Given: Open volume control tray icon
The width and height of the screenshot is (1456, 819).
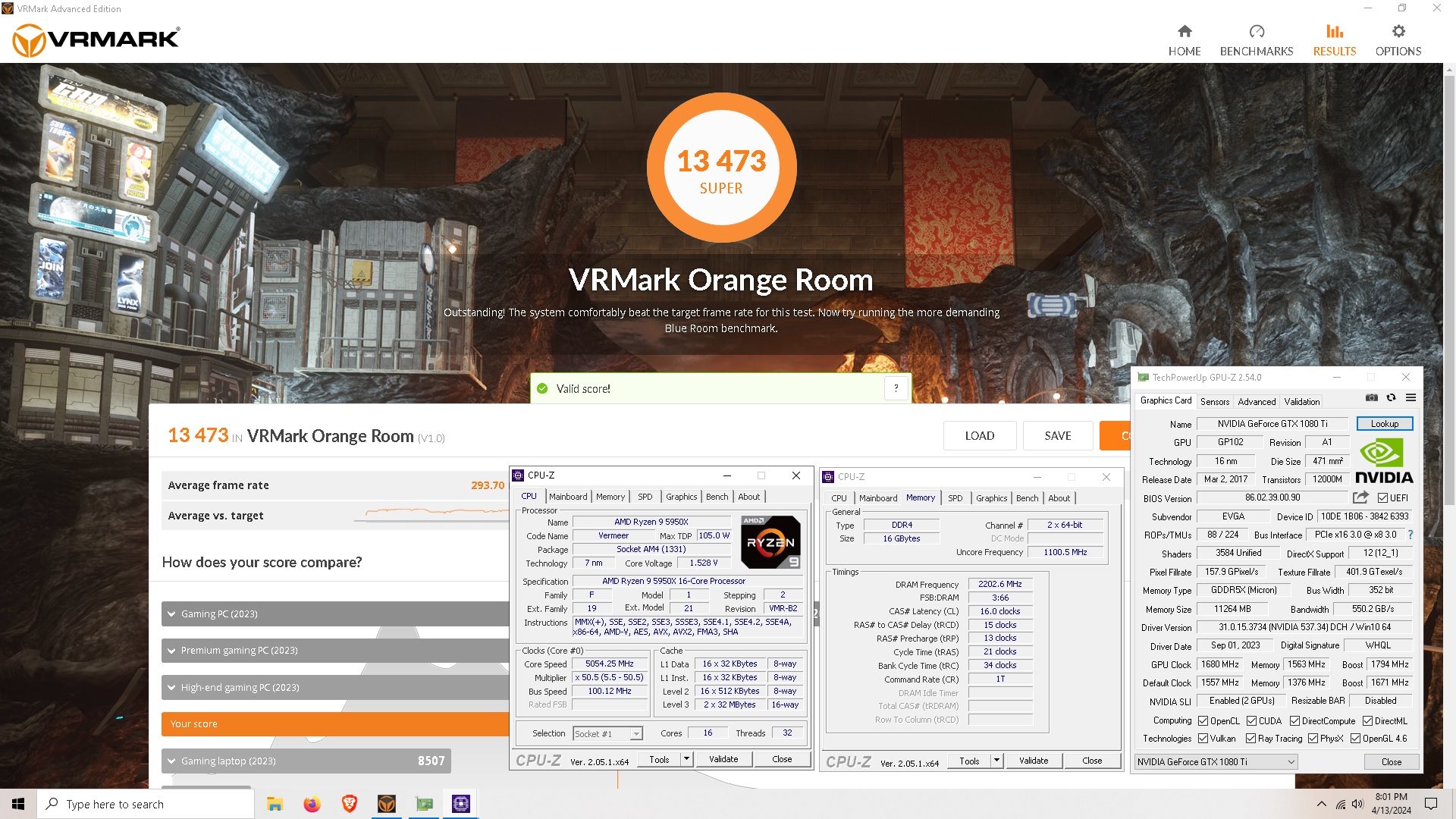Looking at the screenshot, I should click(1357, 804).
